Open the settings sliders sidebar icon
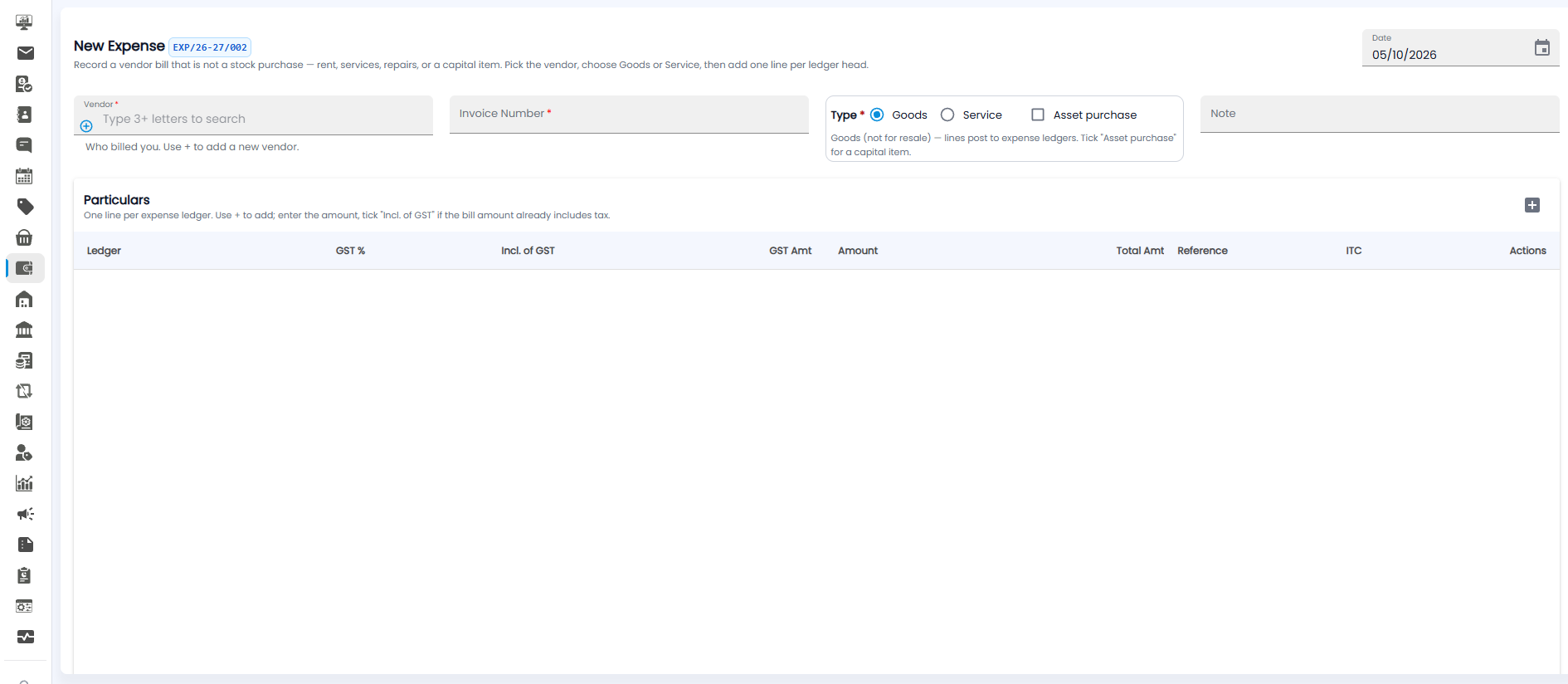 (x=25, y=606)
